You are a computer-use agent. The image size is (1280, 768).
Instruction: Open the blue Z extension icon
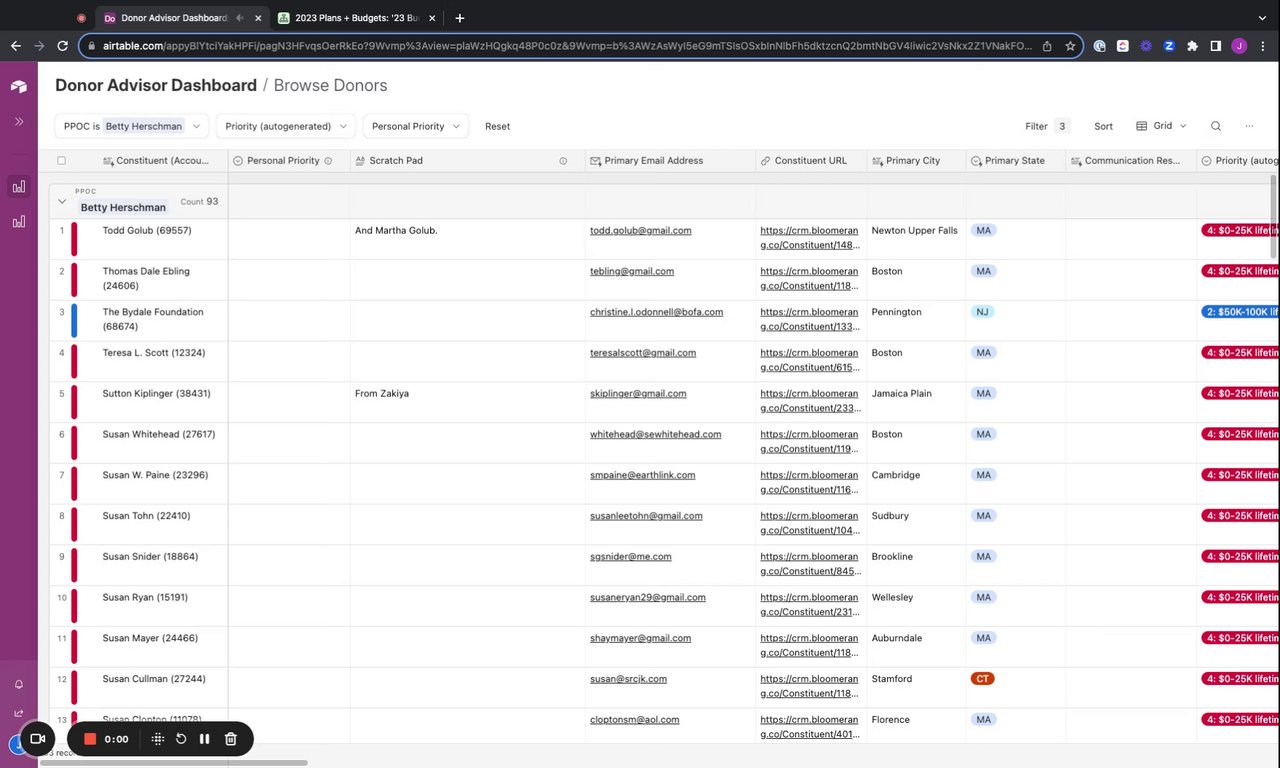(x=1169, y=46)
